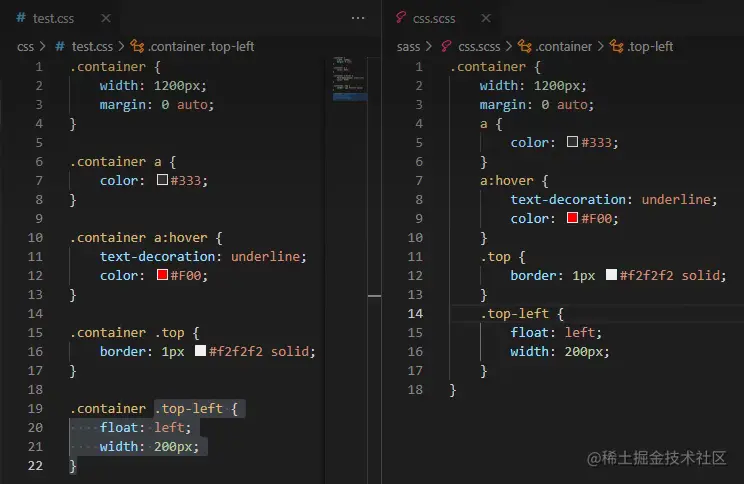744x484 pixels.
Task: Click 'float: left;' in css.scss
Action: (x=556, y=333)
